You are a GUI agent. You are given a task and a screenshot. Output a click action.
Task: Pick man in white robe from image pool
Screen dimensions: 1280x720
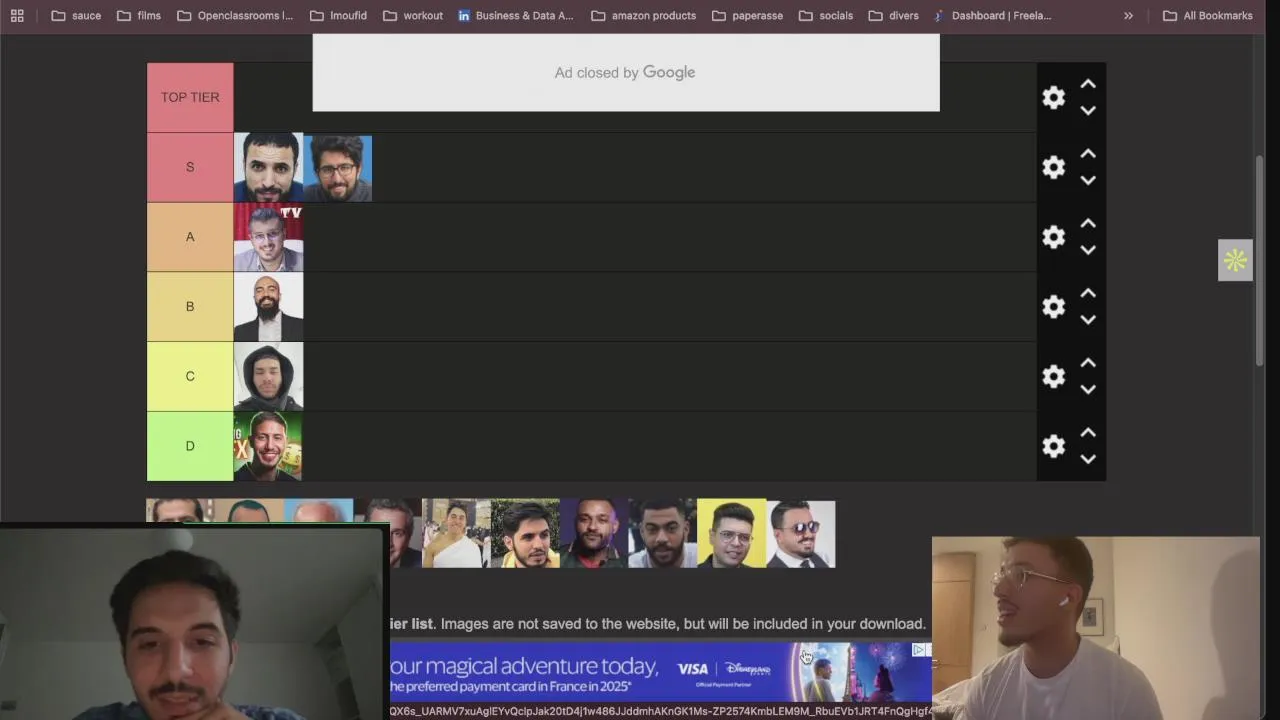tap(456, 533)
